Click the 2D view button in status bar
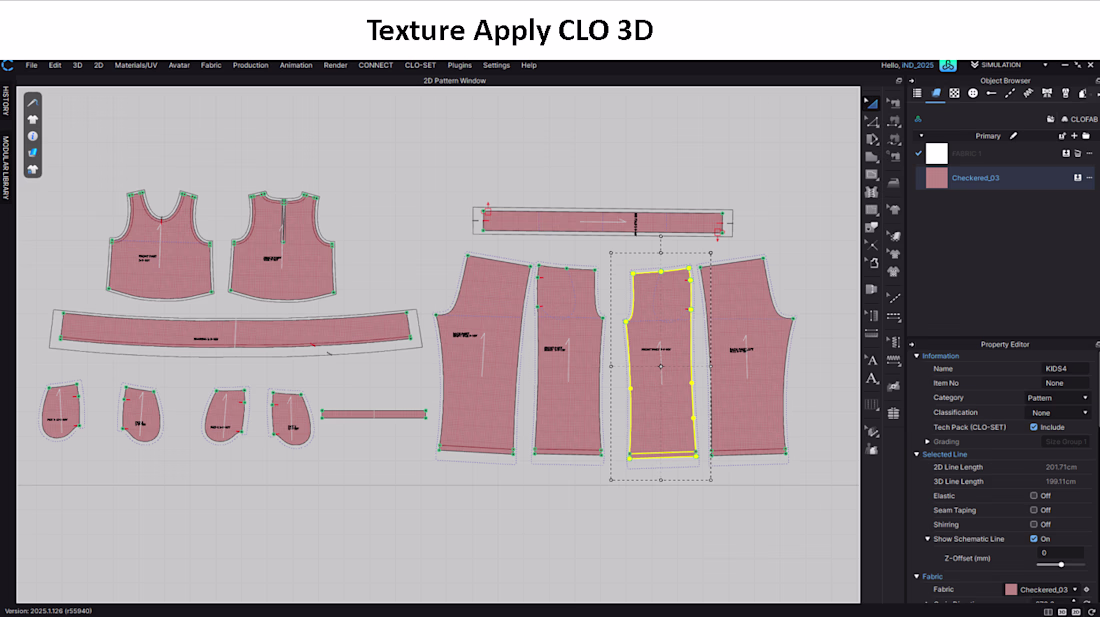This screenshot has width=1100, height=617. pos(1076,612)
